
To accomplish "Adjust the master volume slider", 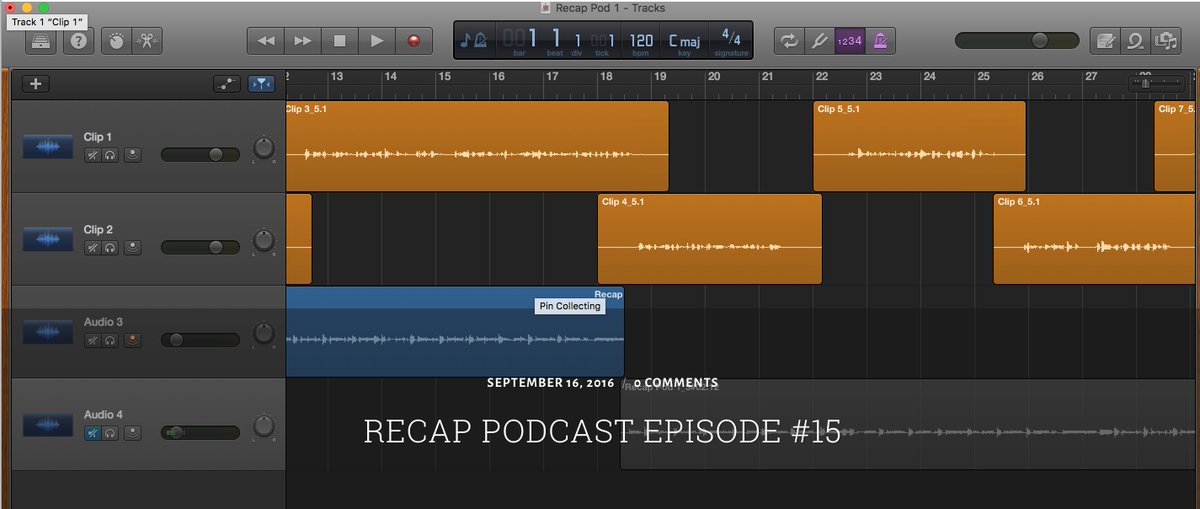I will (1017, 41).
